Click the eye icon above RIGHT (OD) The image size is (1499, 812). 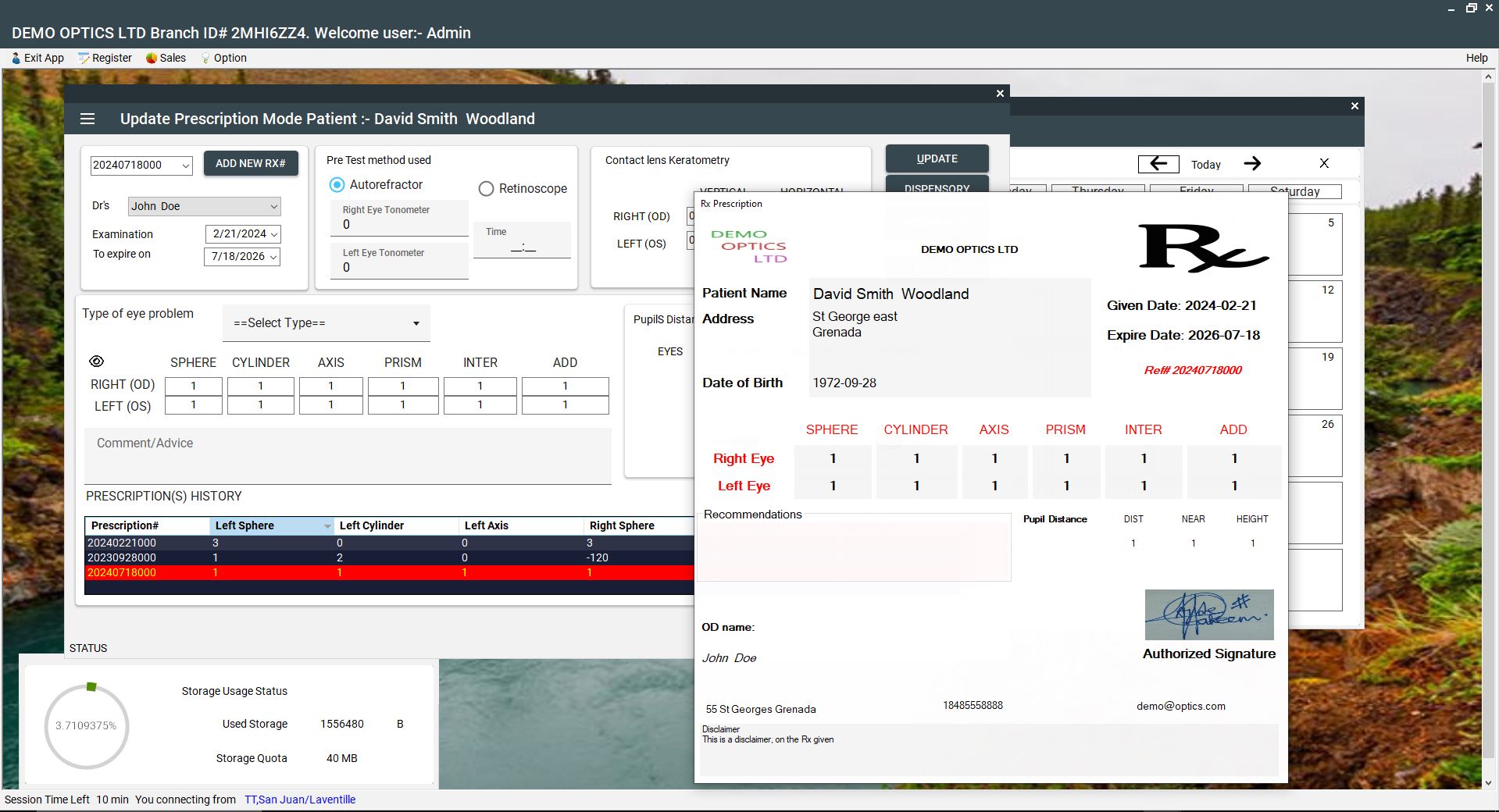coord(97,361)
